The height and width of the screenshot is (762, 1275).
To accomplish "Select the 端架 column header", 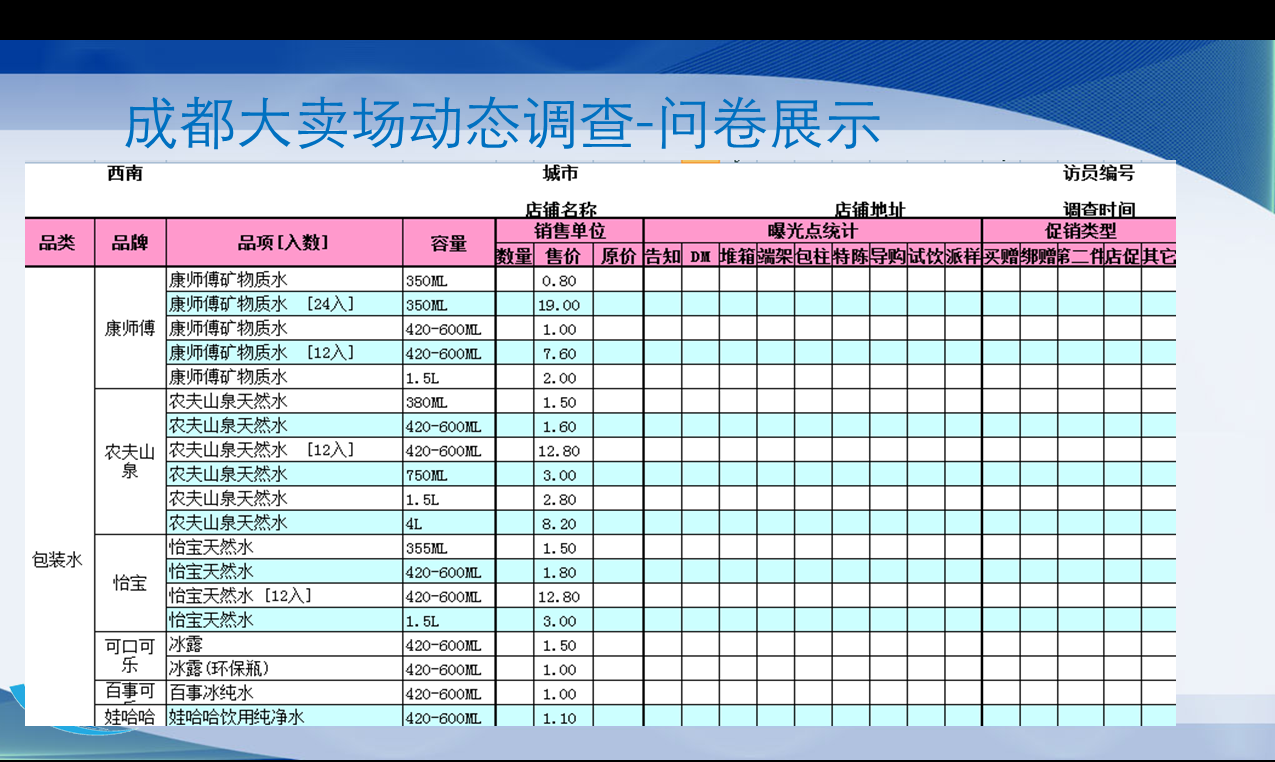I will click(775, 255).
